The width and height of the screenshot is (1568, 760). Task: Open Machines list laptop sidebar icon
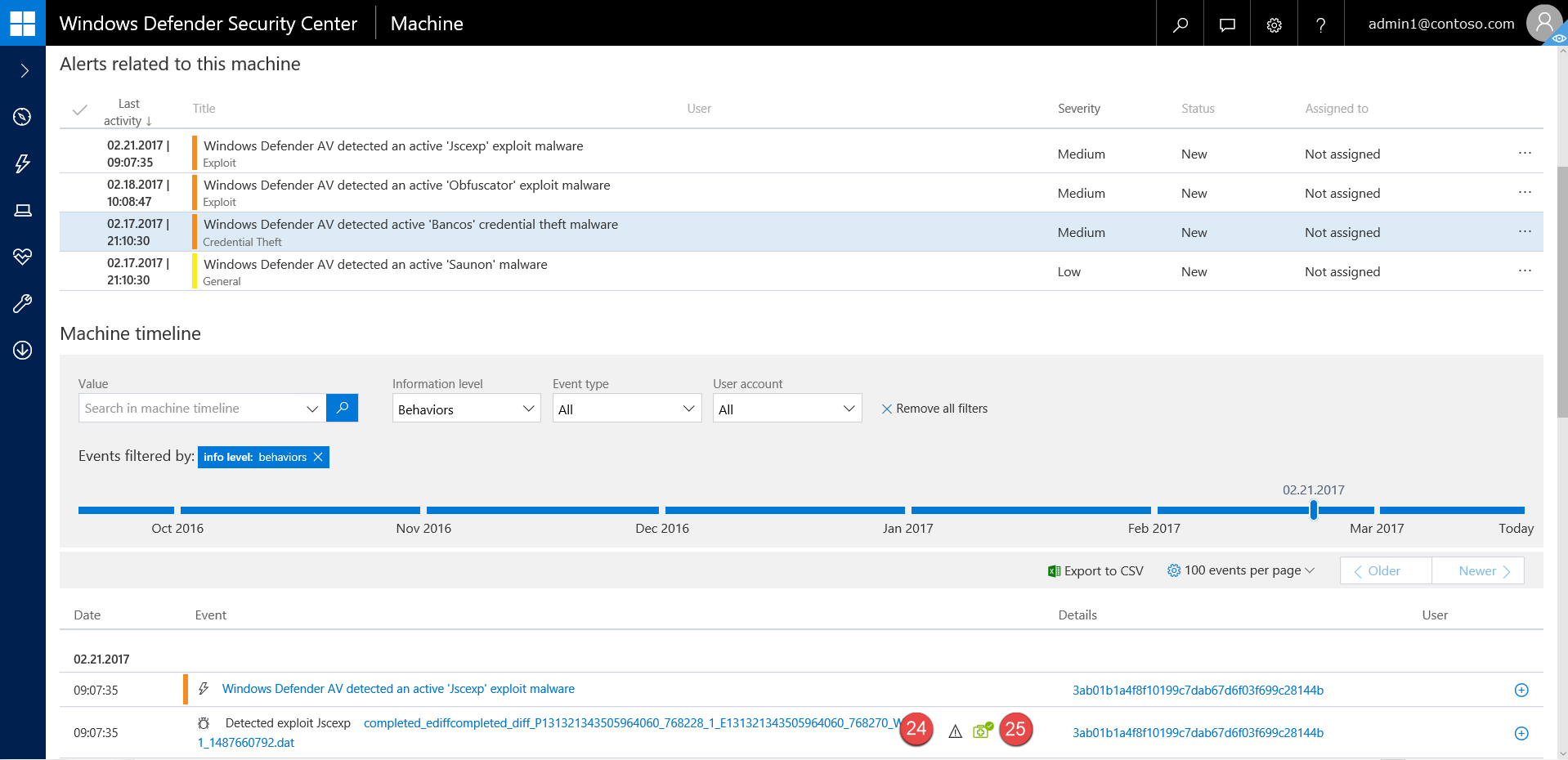tap(23, 211)
